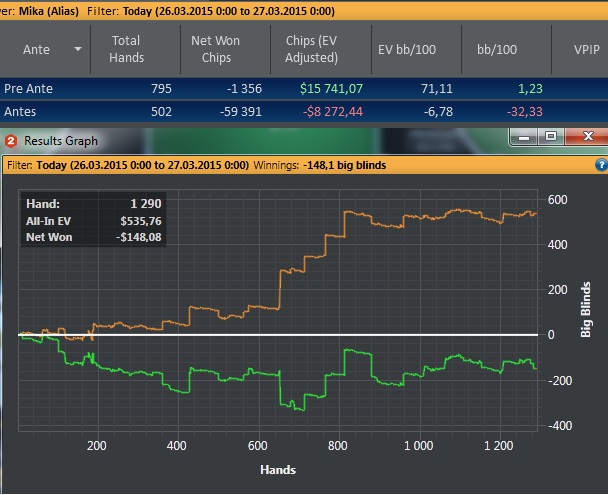Click the Net Won -$148,08 readout
Viewport: 608px width, 495px height.
point(93,237)
